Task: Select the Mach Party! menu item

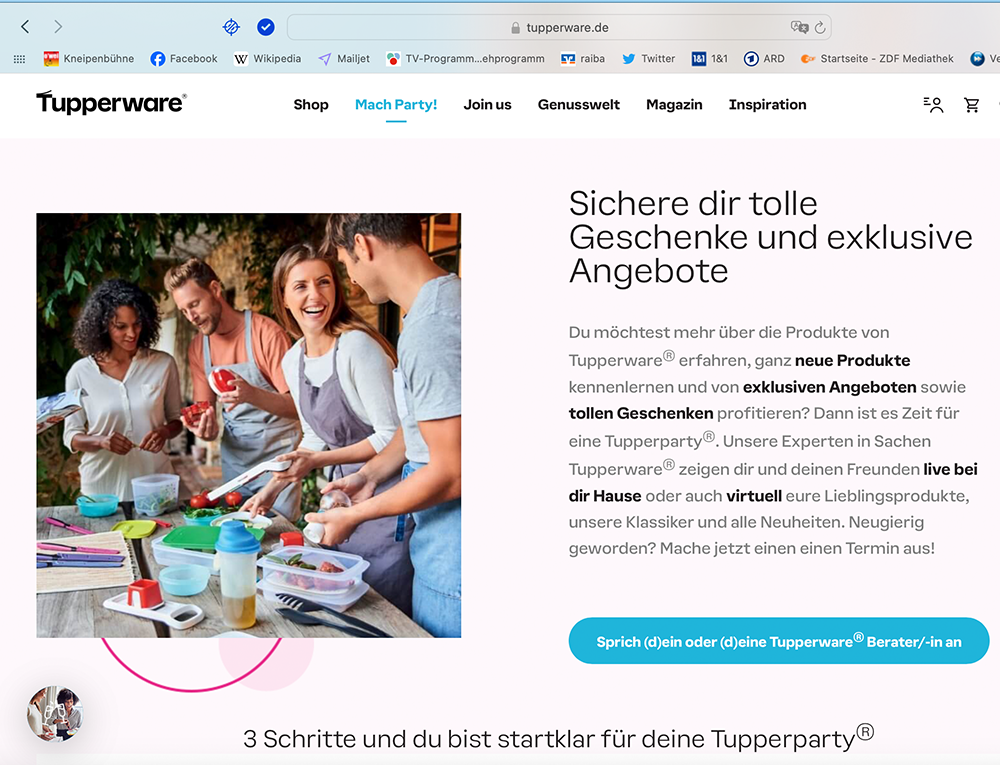Action: pyautogui.click(x=396, y=105)
